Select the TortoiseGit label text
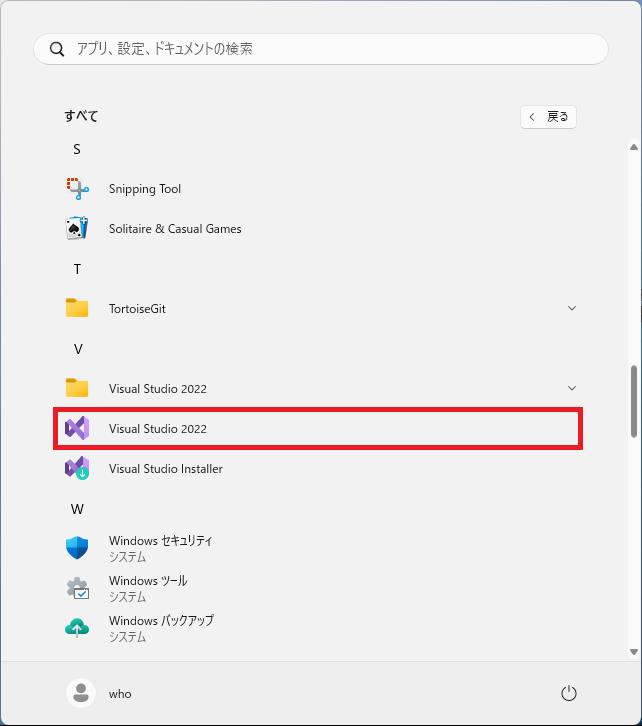The image size is (642, 726). 137,309
